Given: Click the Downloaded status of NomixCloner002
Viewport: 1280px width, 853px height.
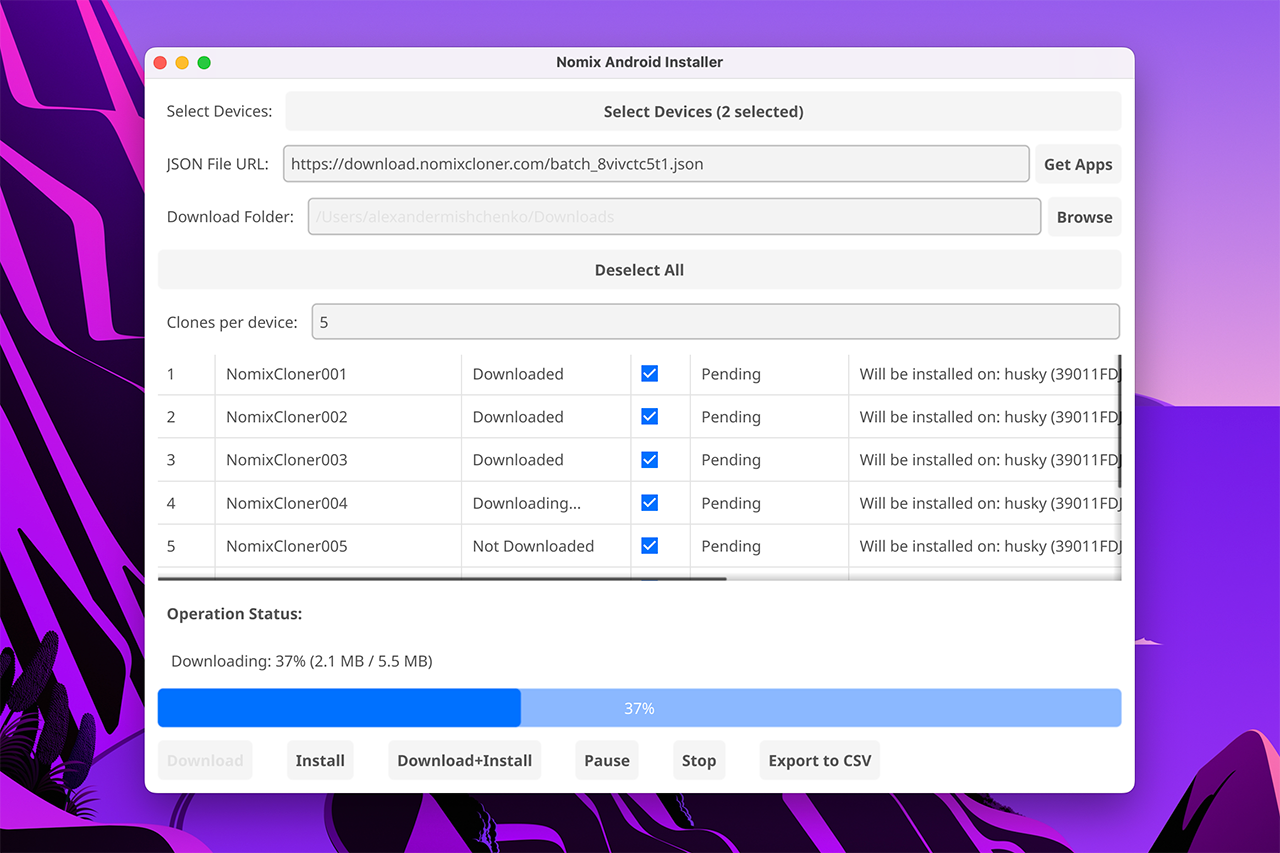Looking at the screenshot, I should [518, 417].
